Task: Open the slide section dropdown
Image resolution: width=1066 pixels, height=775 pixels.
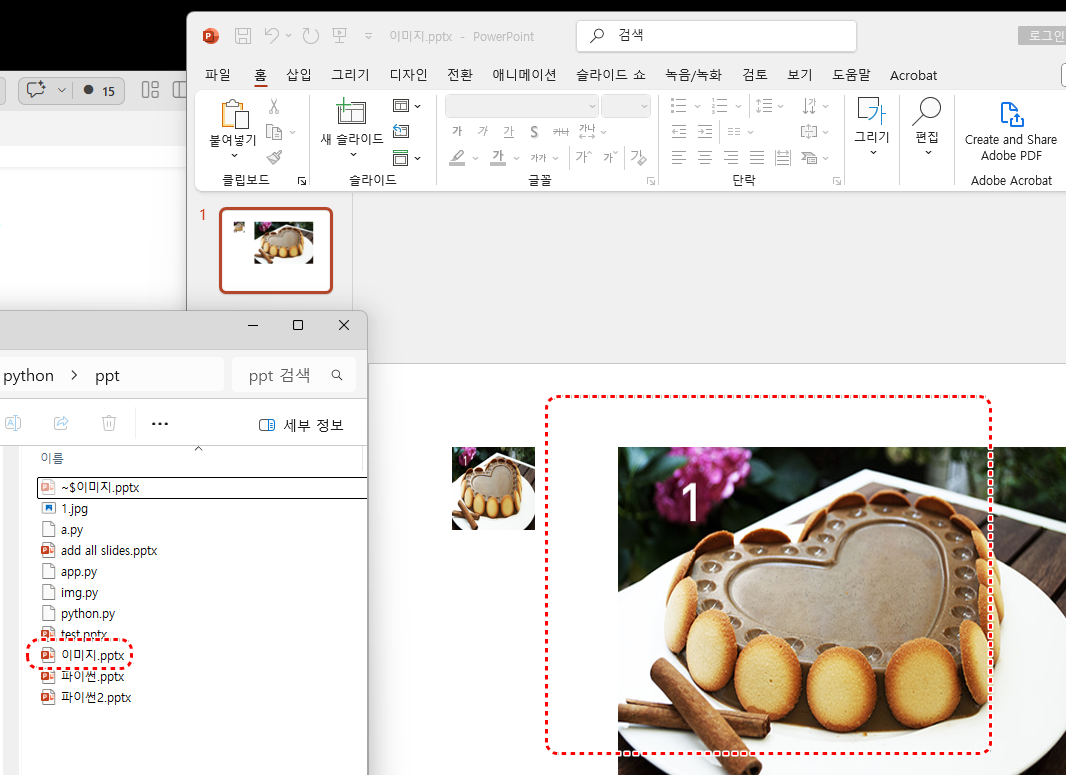Action: 406,158
